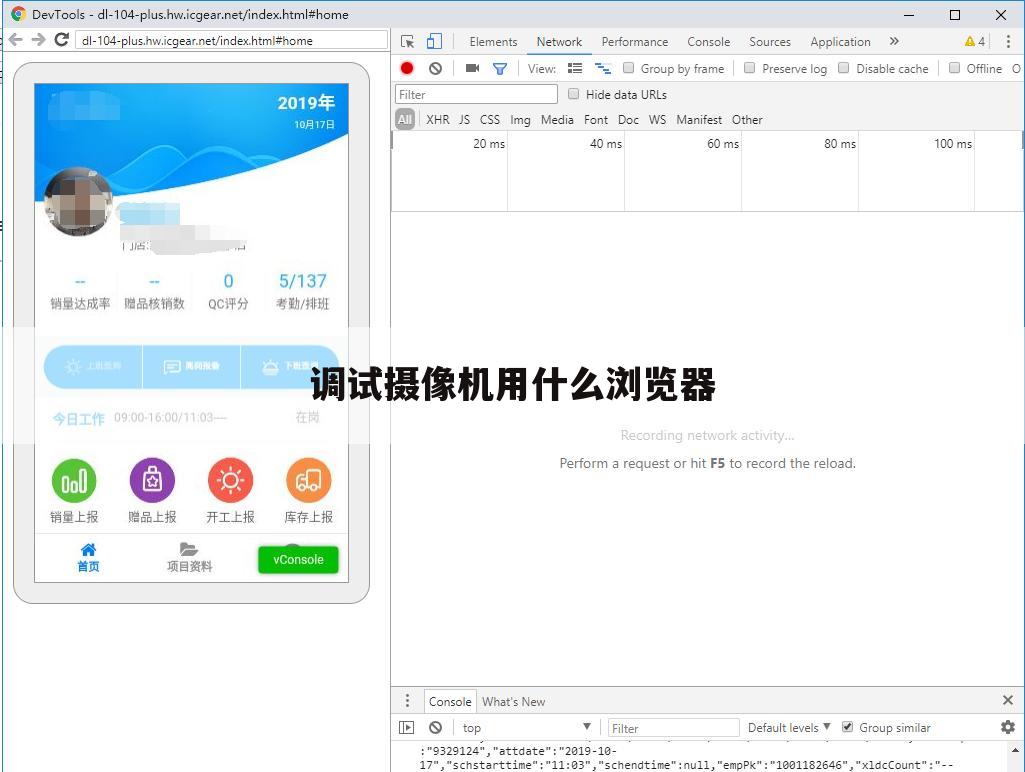
Task: Activate the inspect element picker icon
Action: tap(407, 42)
